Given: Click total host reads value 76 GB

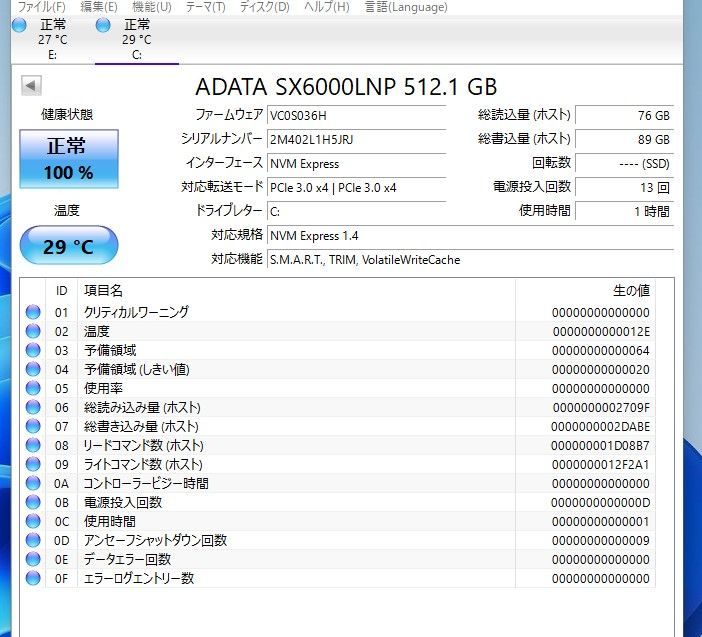Looking at the screenshot, I should coord(624,115).
